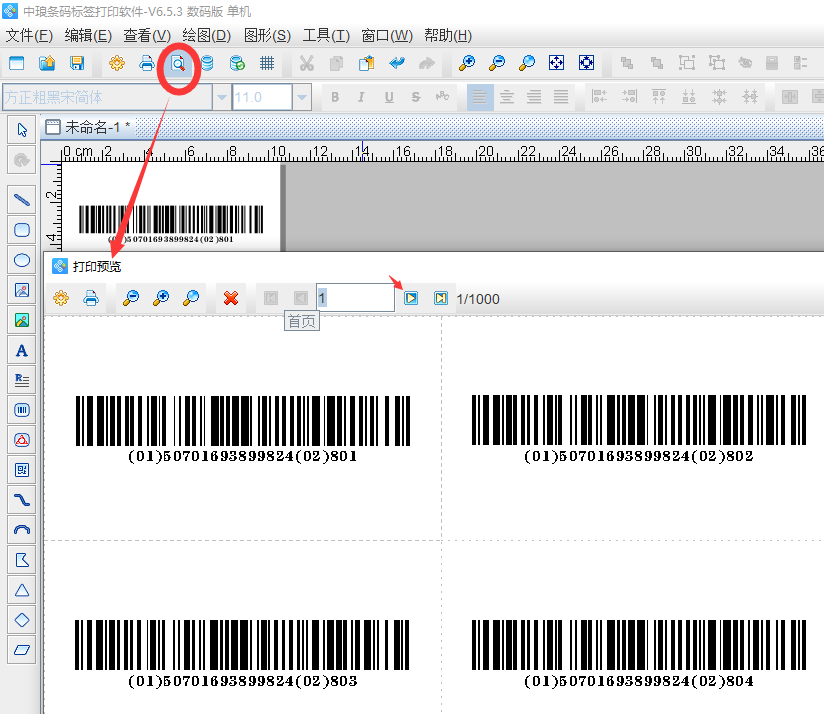Click the database icon with green badge
The height and width of the screenshot is (714, 824).
tap(237, 63)
